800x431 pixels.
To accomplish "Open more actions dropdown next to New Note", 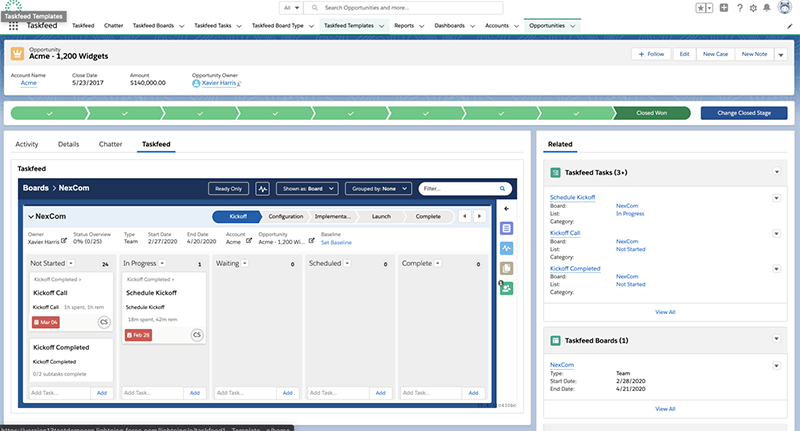I will (x=781, y=55).
